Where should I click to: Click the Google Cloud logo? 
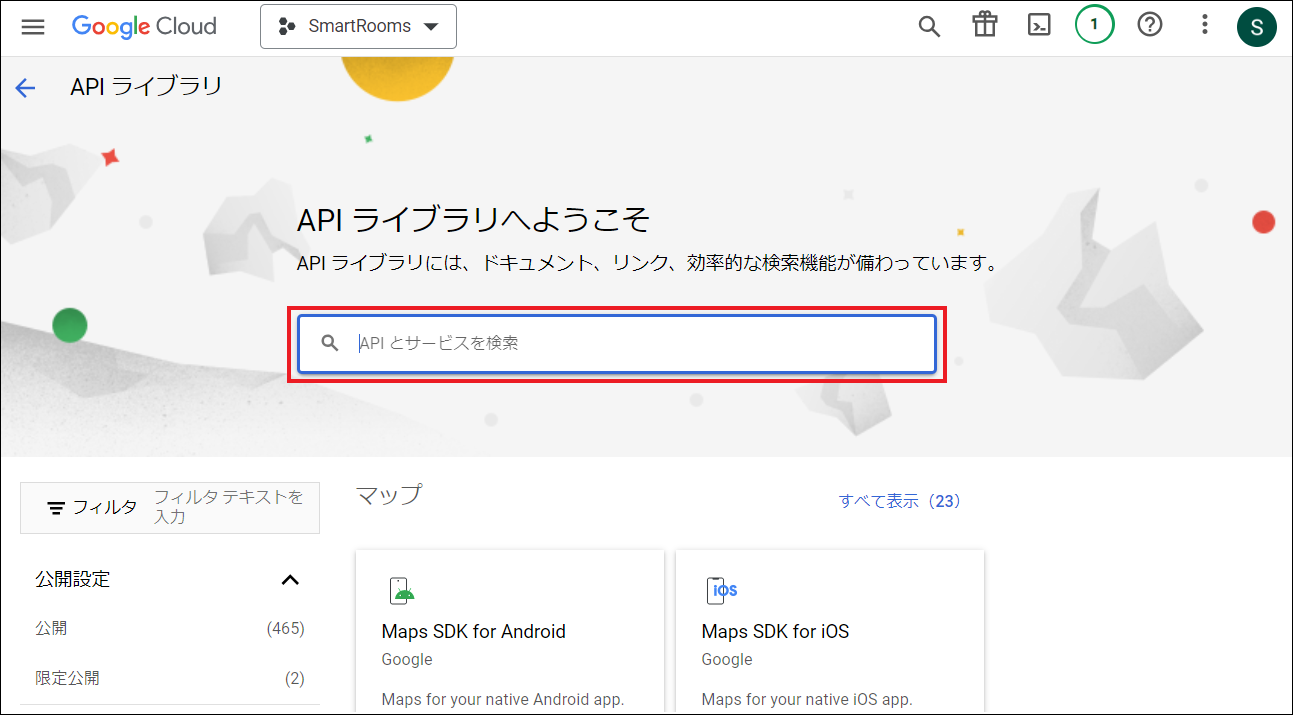coord(144,27)
